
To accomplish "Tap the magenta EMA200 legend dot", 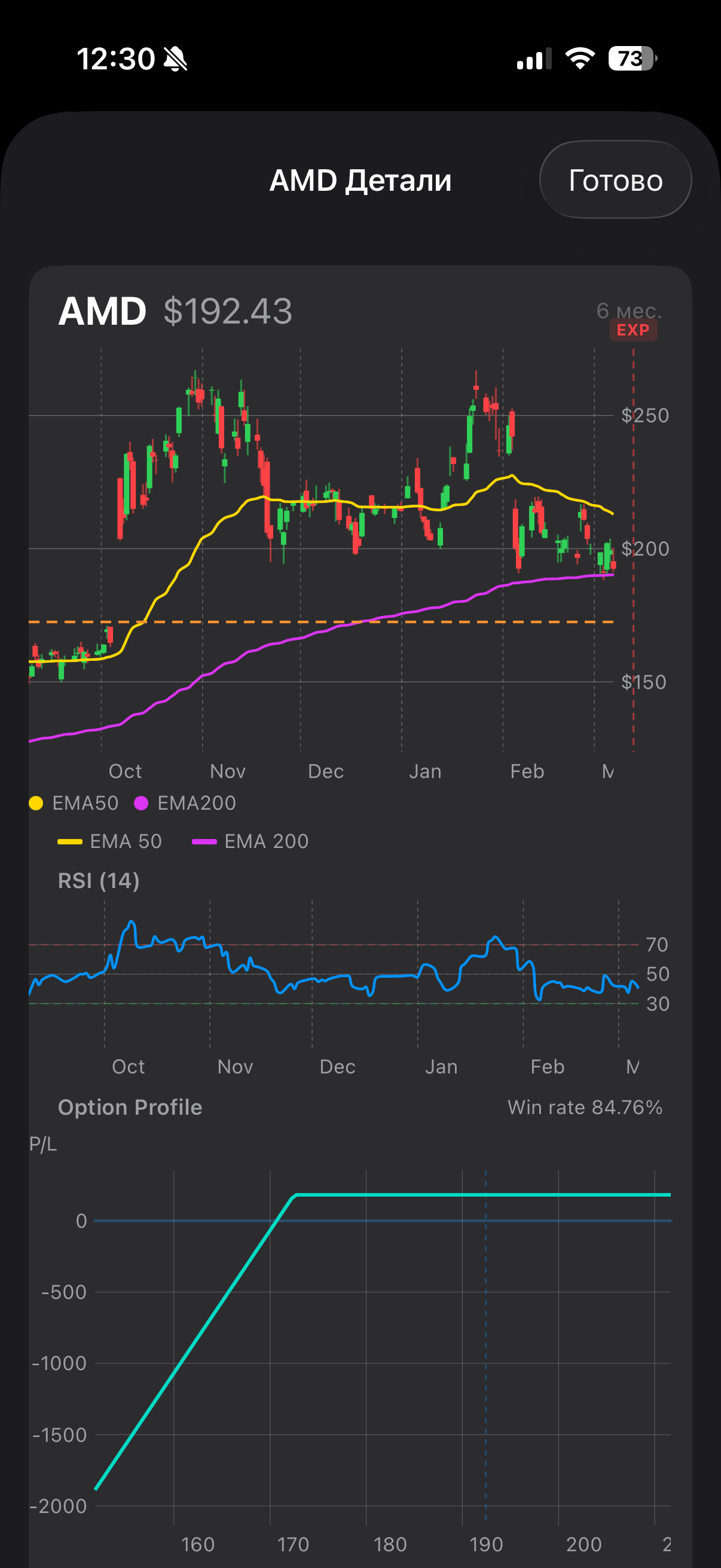I will pyautogui.click(x=141, y=804).
